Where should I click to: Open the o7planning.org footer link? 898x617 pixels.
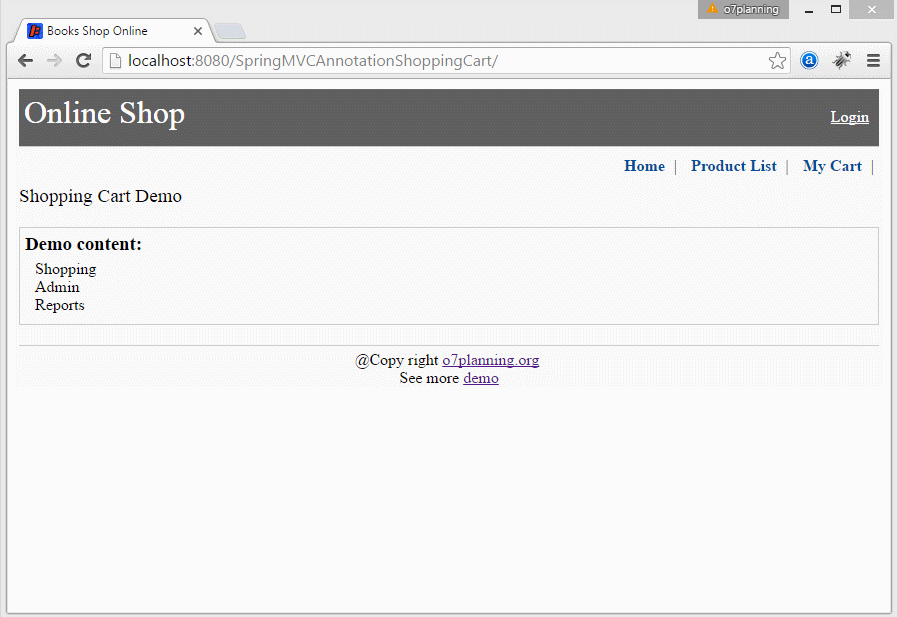click(490, 360)
